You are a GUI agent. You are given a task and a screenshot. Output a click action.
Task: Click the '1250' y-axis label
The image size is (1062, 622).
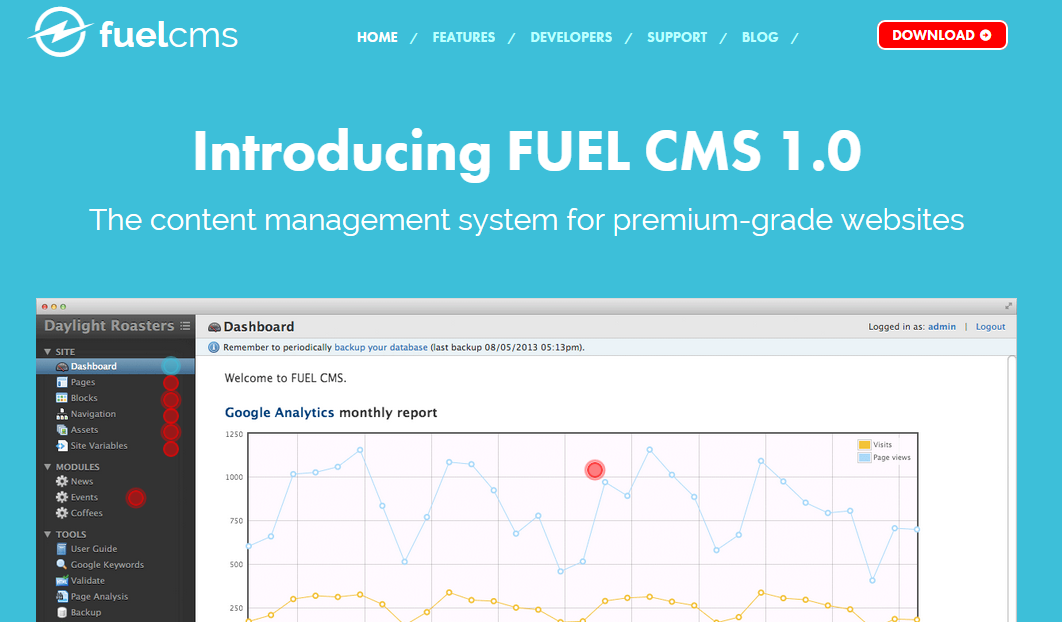(234, 434)
